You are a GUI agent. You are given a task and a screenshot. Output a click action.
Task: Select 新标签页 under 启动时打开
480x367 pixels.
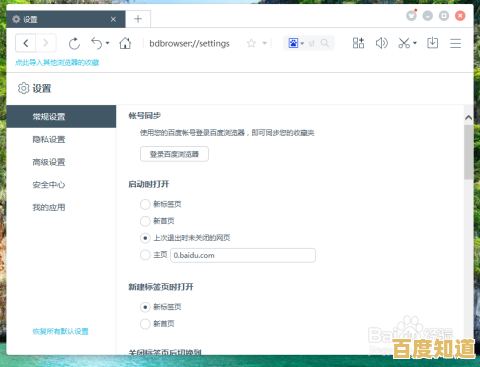[145, 204]
